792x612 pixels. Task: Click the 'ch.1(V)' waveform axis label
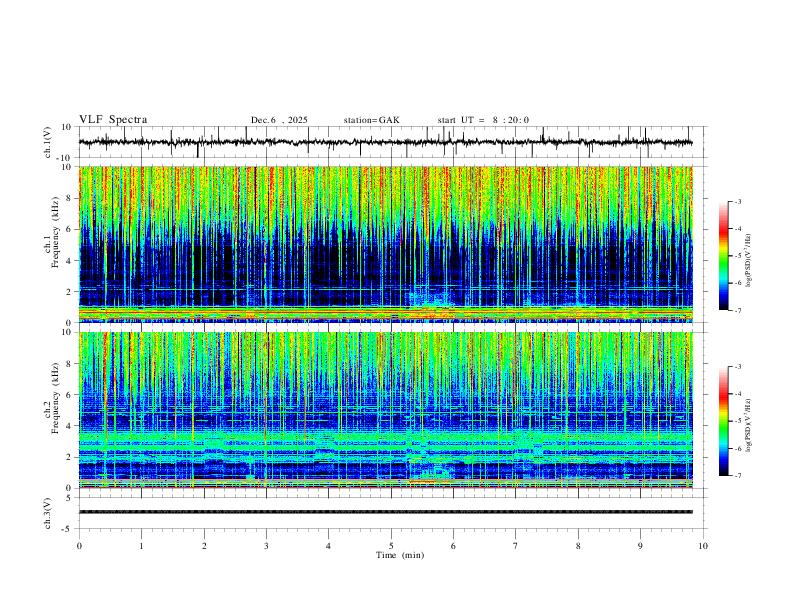48,142
